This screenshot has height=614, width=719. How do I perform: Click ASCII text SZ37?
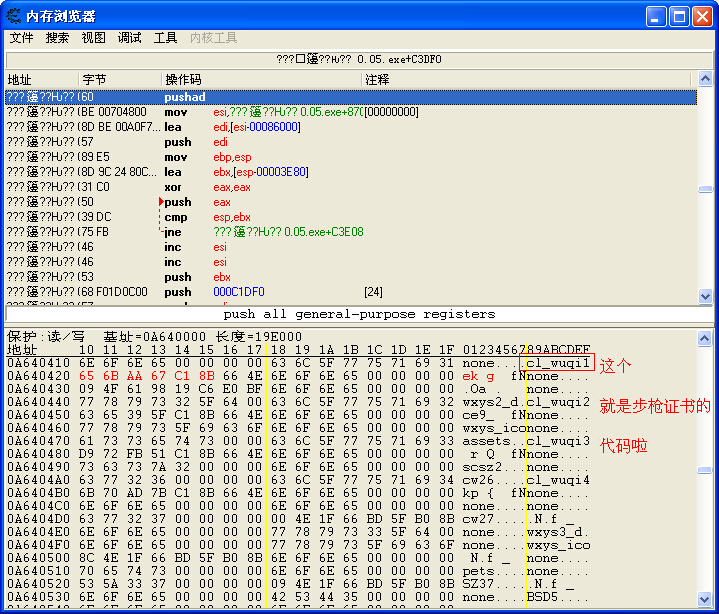478,584
